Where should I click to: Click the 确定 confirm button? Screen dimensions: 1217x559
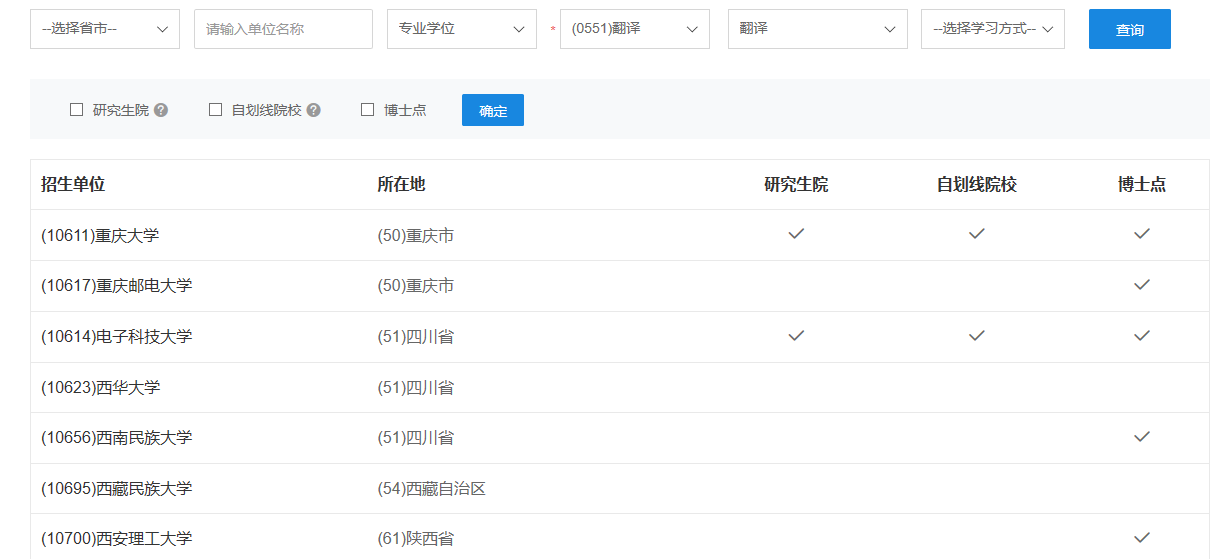tap(493, 110)
